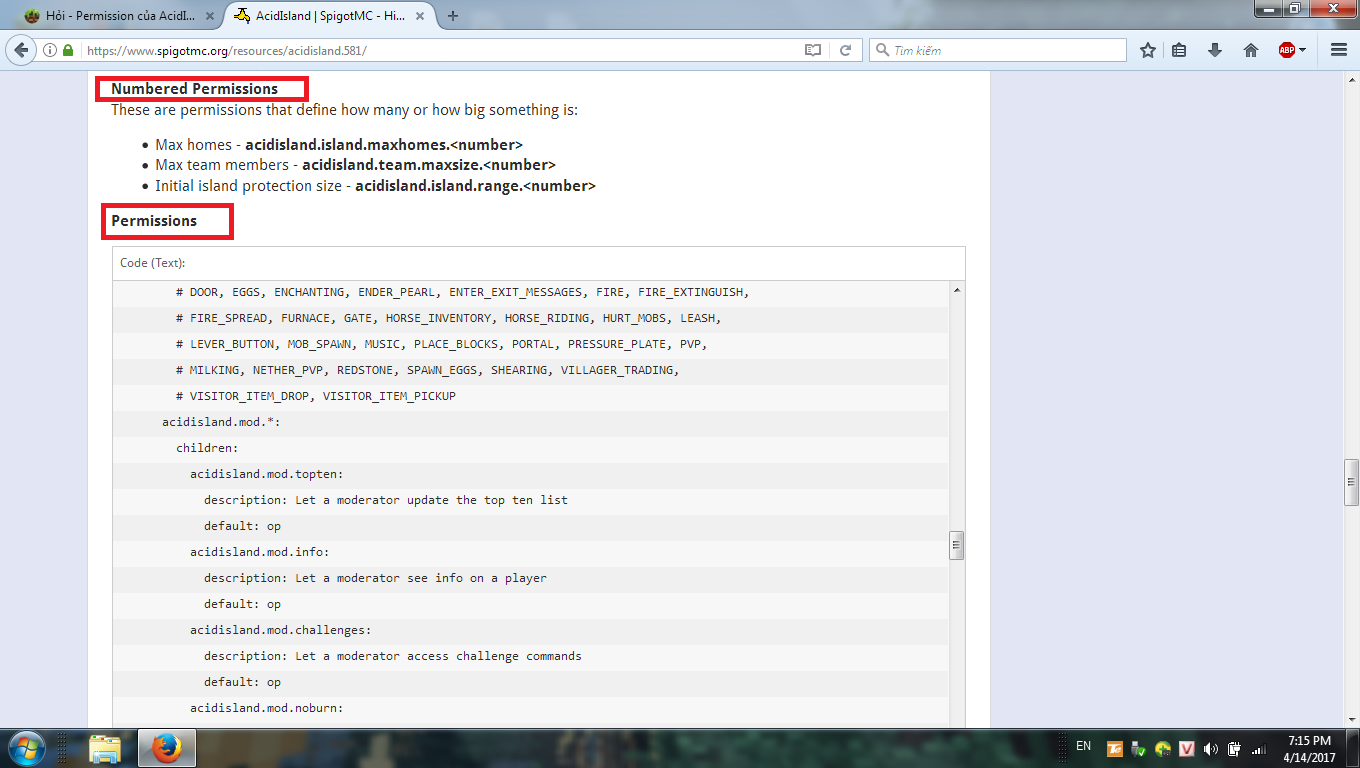Click the acidisland.island.range.<number> text

click(476, 186)
